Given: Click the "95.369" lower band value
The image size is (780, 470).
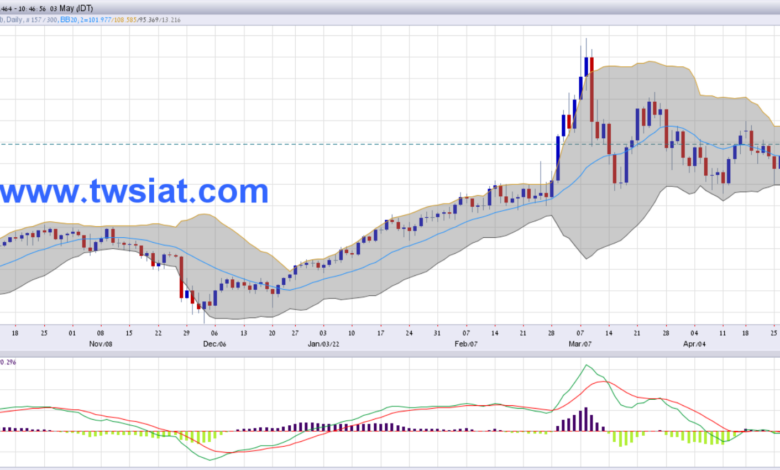Looking at the screenshot, I should coord(148,20).
